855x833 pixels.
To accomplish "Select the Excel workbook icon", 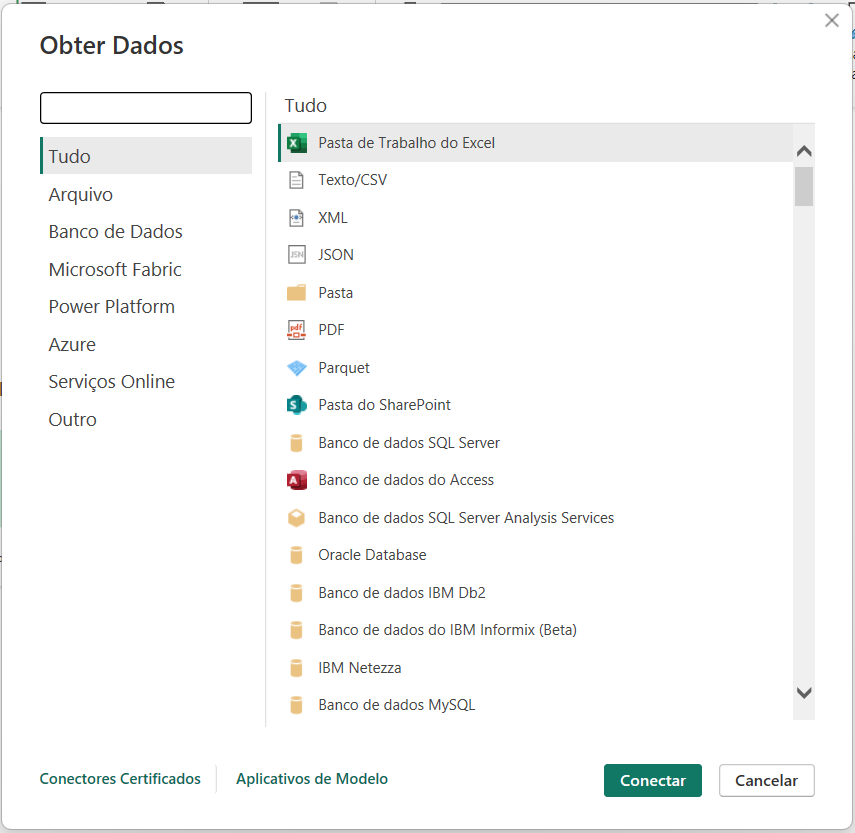I will [x=296, y=143].
